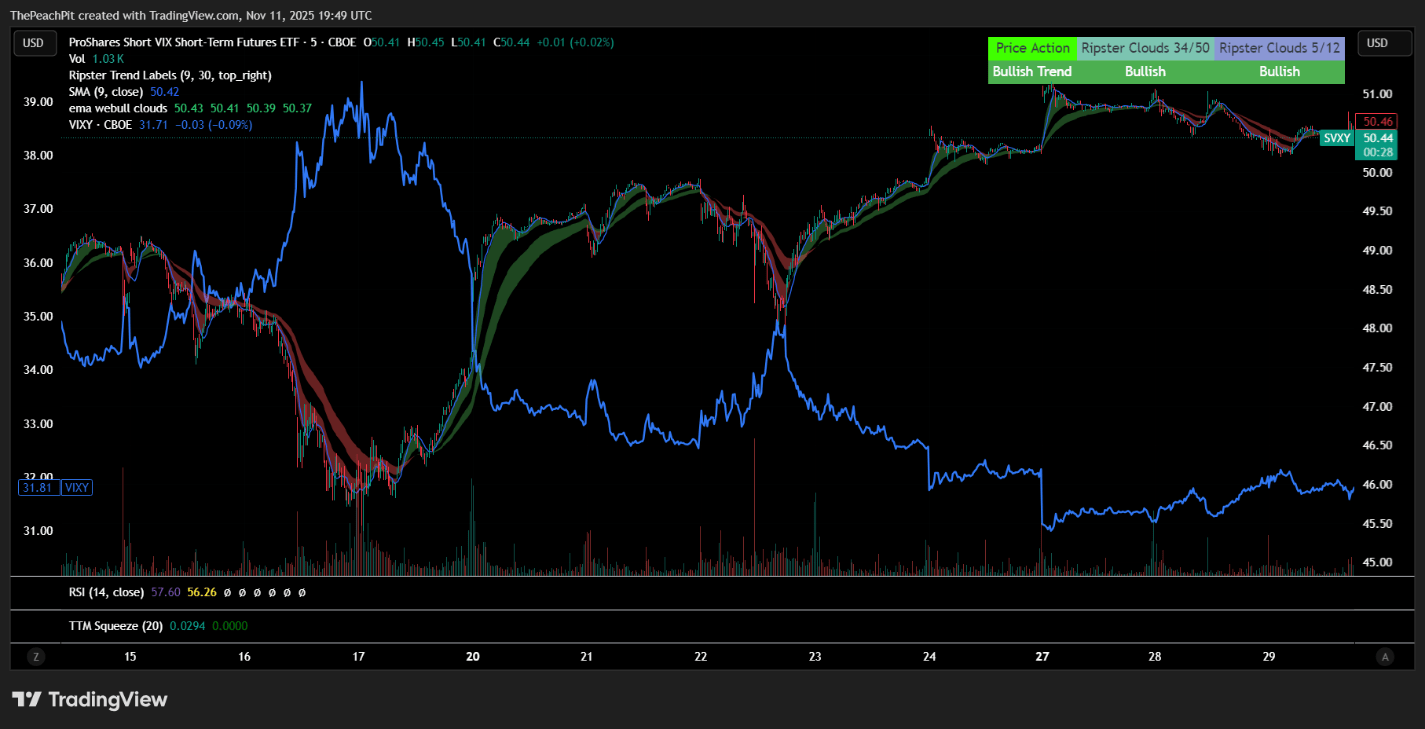Click the 00:28 bar countdown label
Viewport: 1425px width, 729px height.
[x=1378, y=152]
